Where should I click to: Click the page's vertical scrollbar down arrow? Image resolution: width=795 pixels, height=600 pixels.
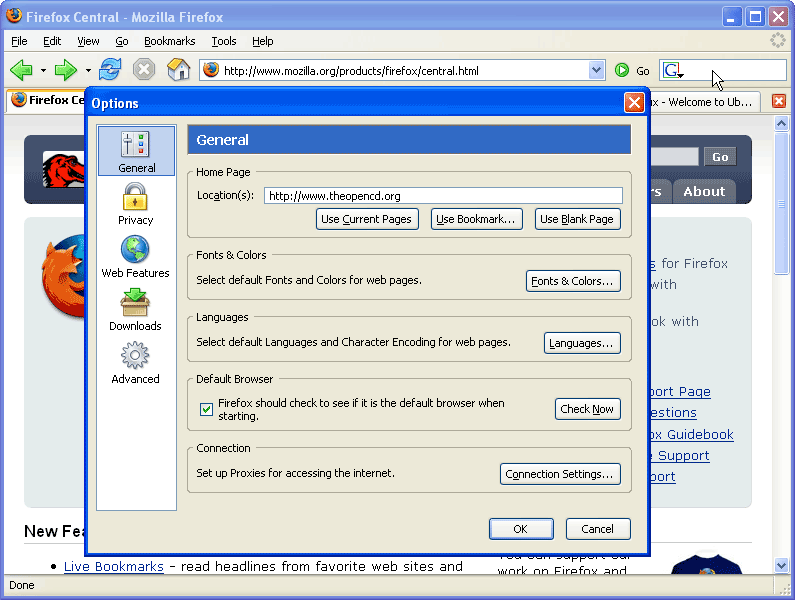(782, 566)
